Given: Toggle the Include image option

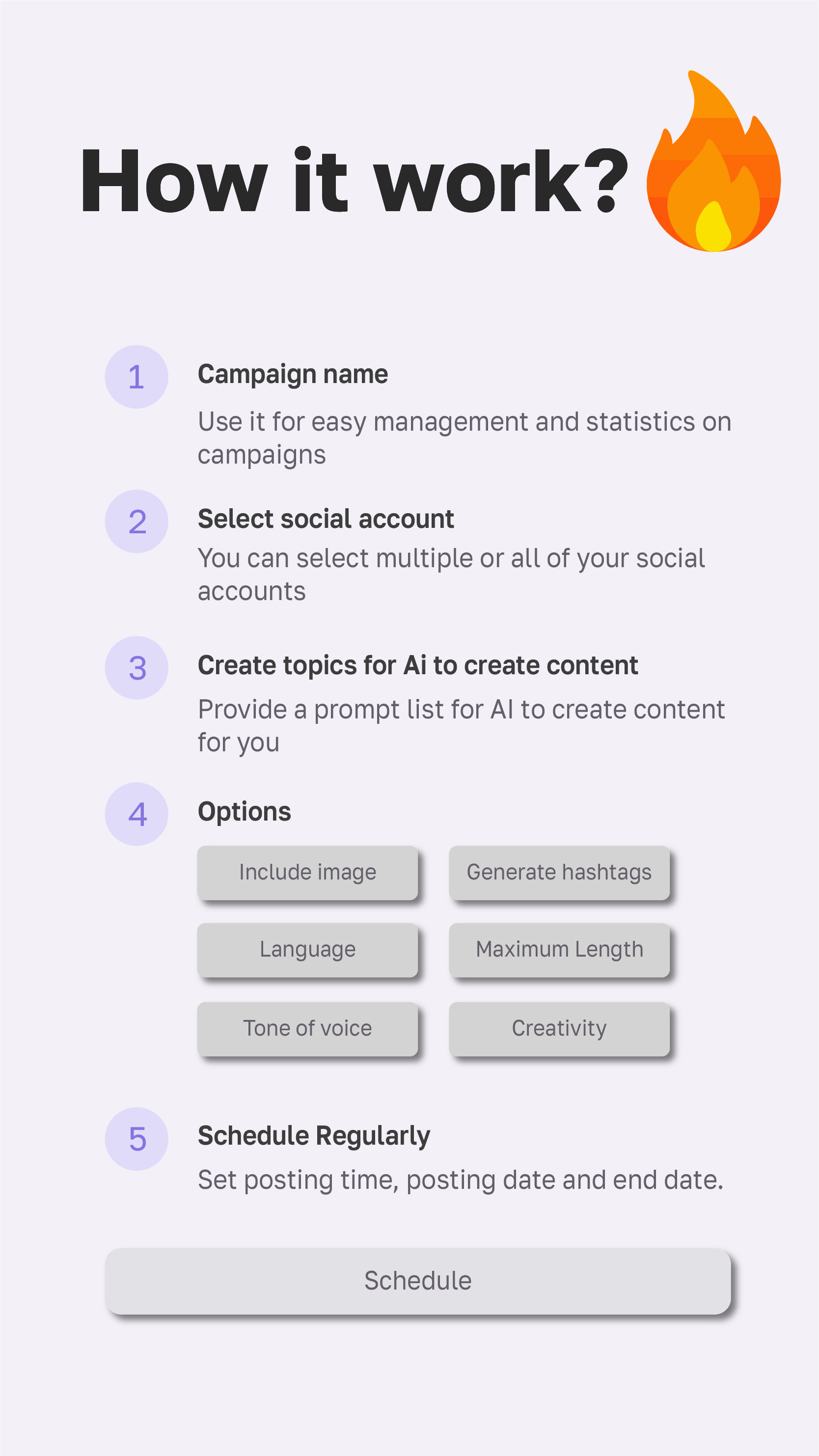Looking at the screenshot, I should pos(307,873).
